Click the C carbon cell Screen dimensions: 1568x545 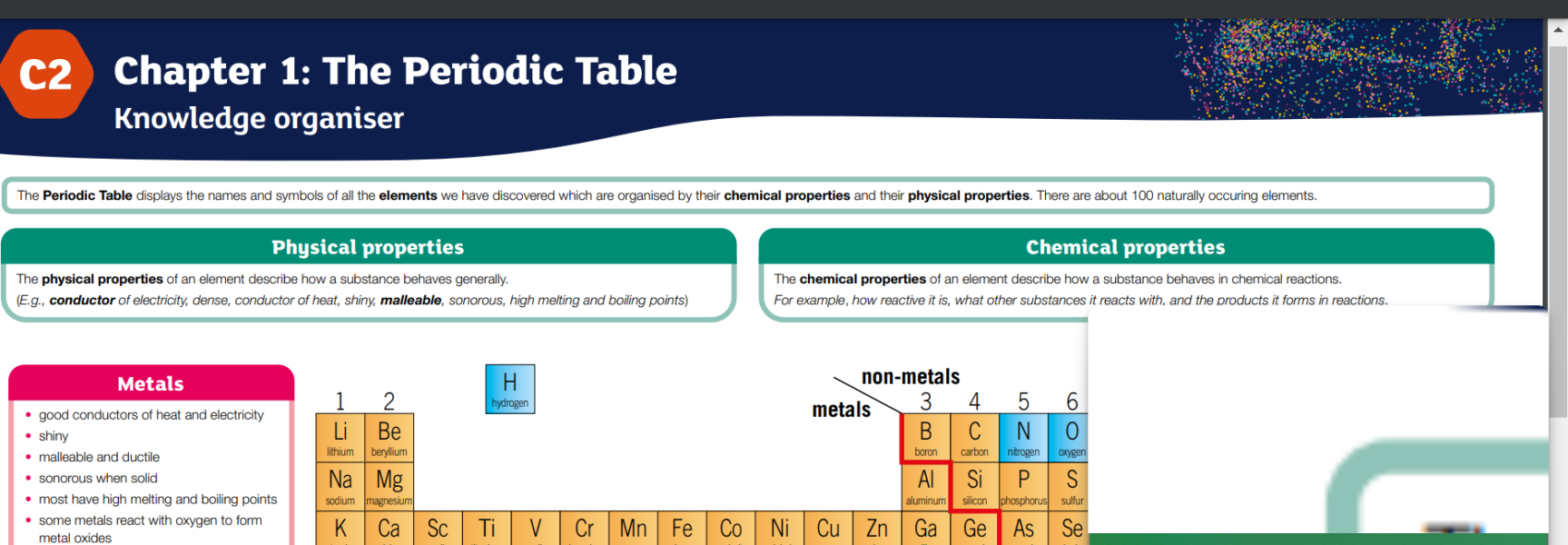pyautogui.click(x=975, y=438)
